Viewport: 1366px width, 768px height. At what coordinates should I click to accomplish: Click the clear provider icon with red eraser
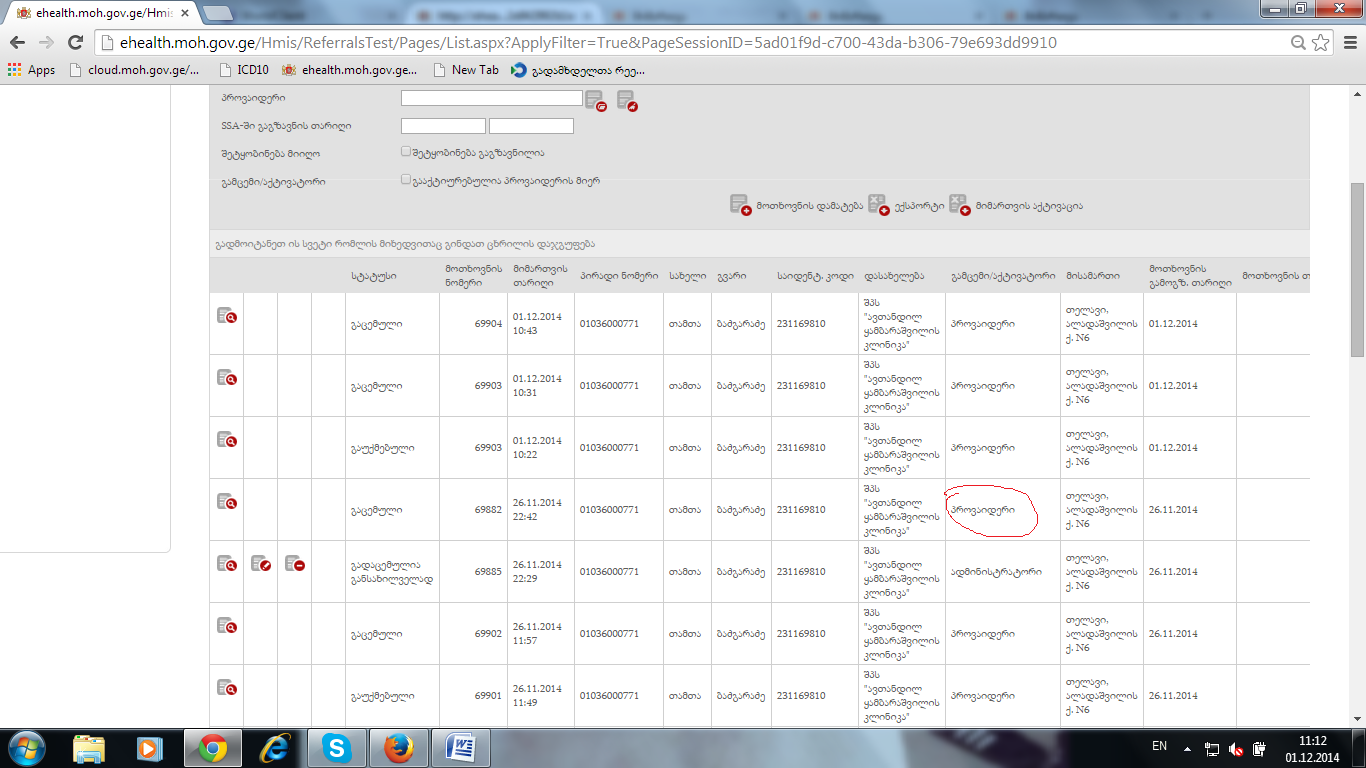pyautogui.click(x=627, y=99)
